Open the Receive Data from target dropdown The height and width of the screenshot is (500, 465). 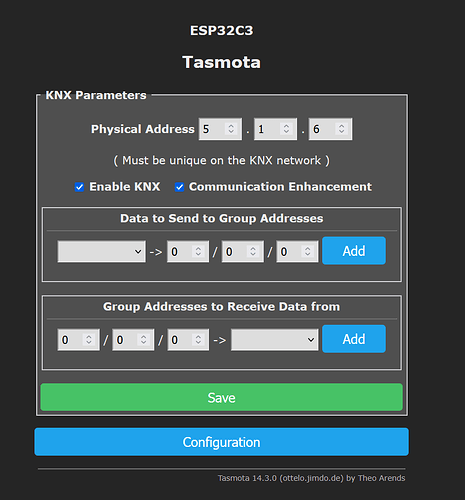point(275,340)
